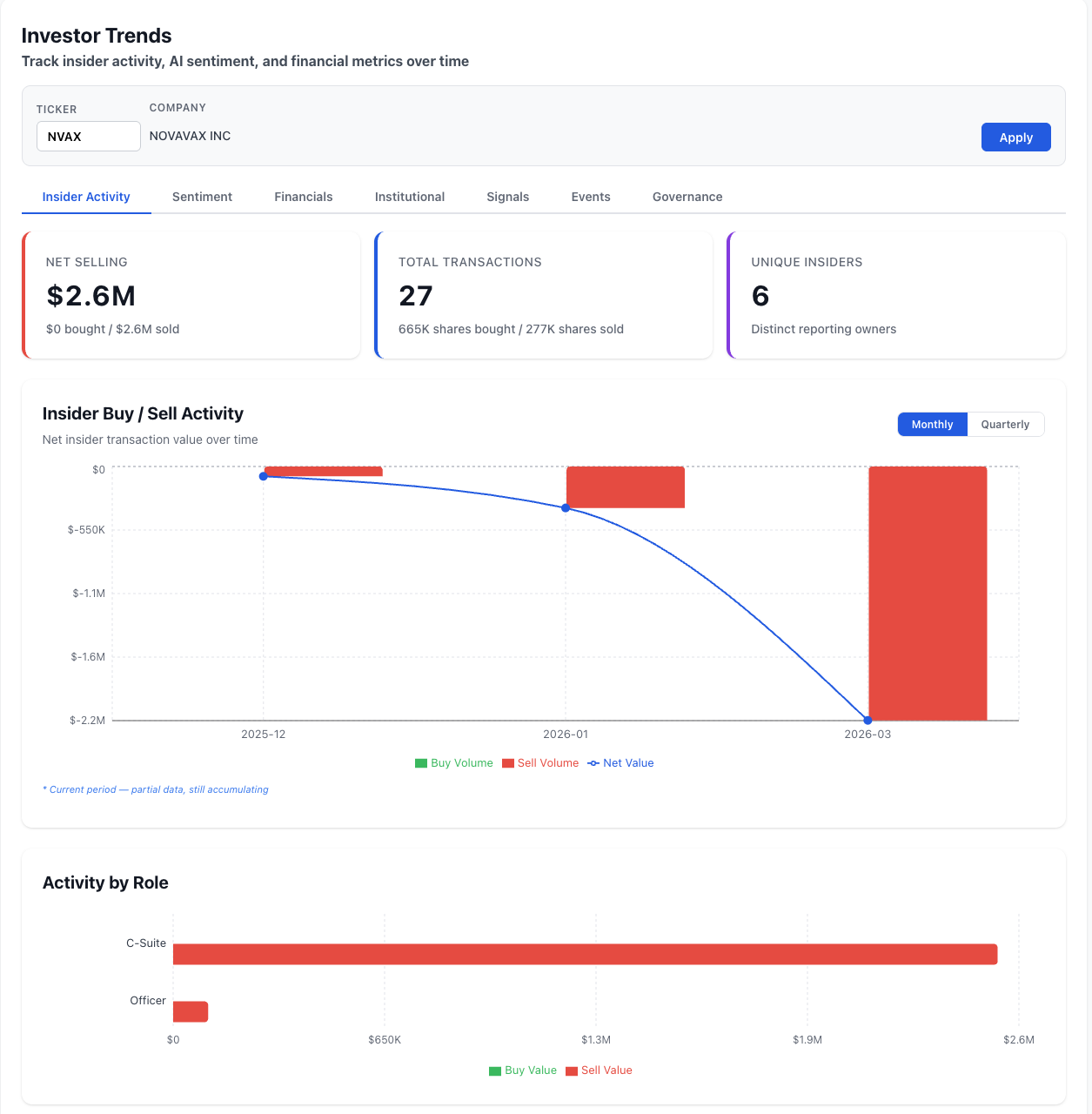
Task: Open the Net Selling summary card
Action: 191,295
